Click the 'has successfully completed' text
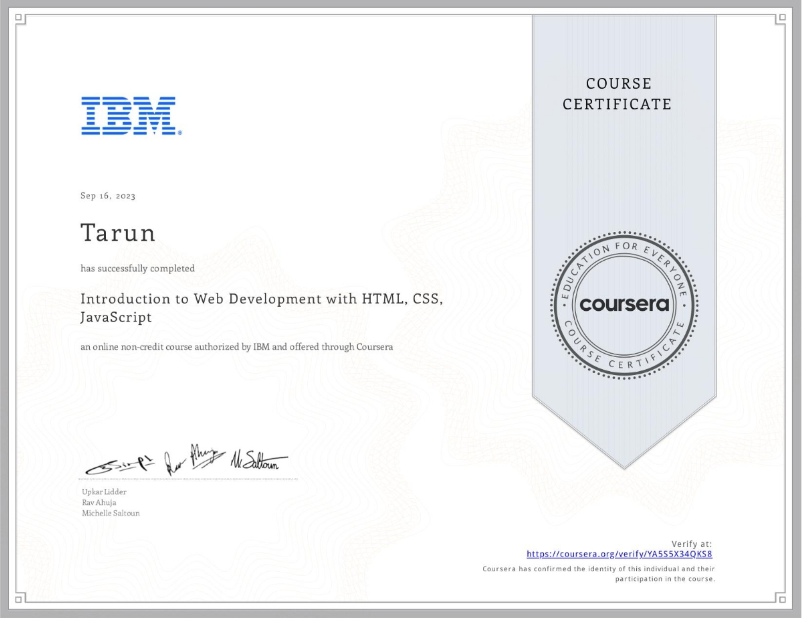This screenshot has width=802, height=618. coord(138,269)
